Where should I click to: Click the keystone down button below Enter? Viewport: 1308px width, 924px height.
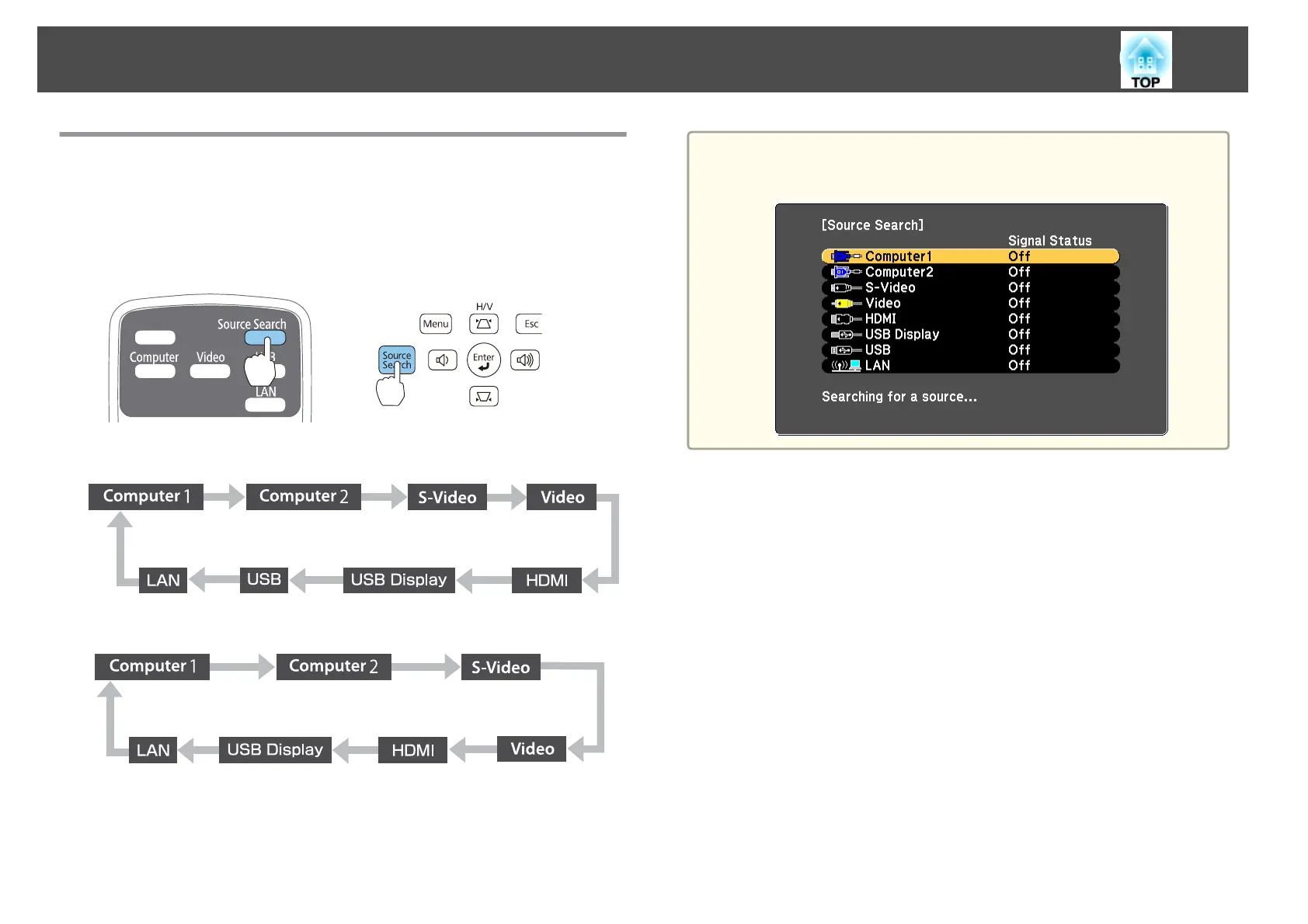[484, 397]
